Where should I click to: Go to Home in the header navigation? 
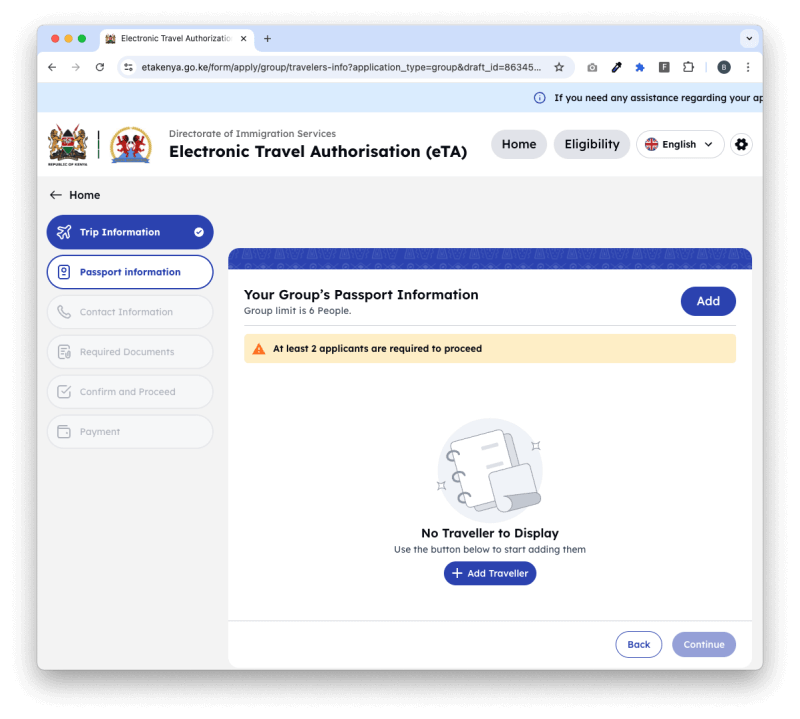click(x=519, y=144)
